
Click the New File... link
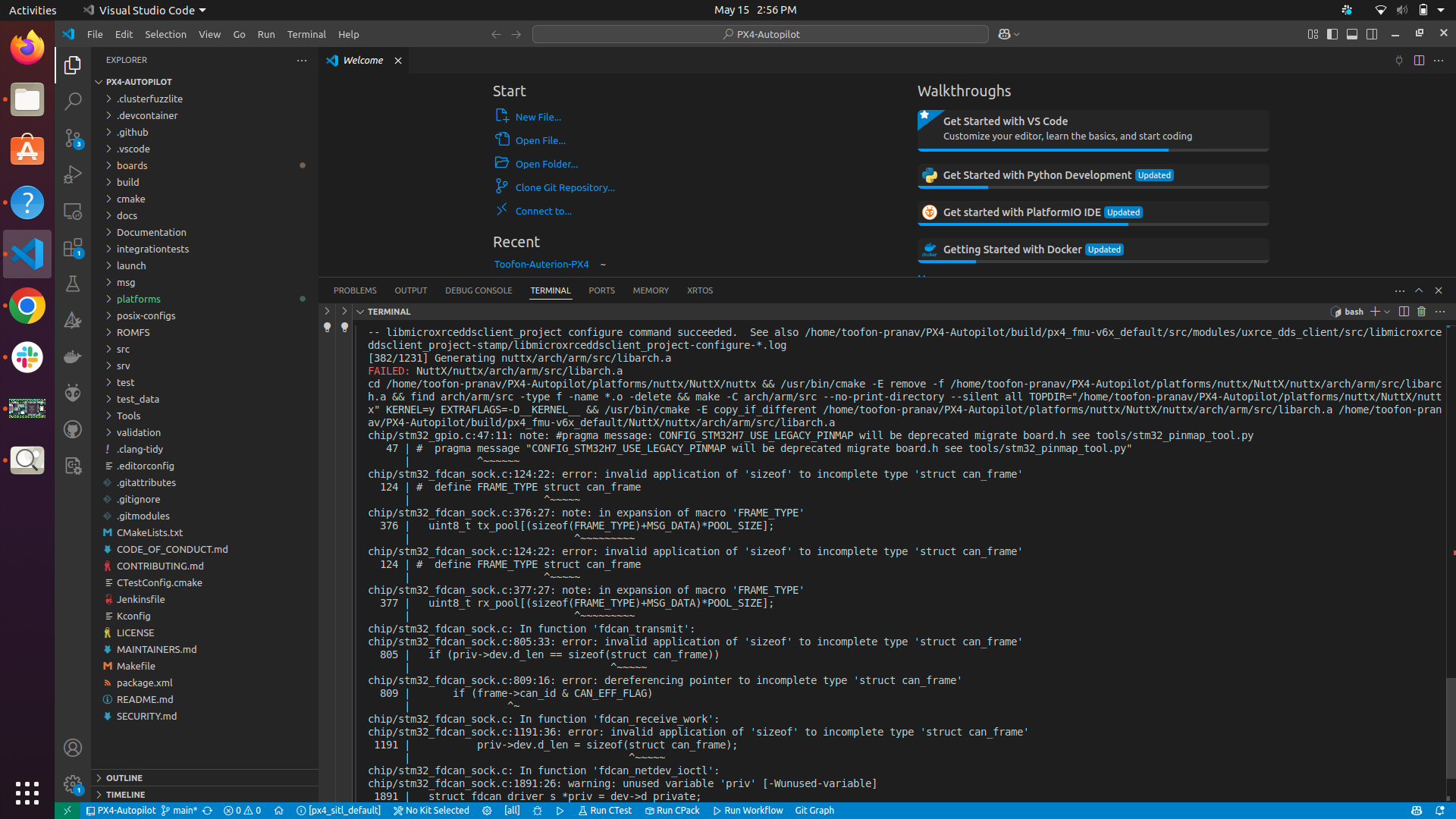(x=538, y=117)
